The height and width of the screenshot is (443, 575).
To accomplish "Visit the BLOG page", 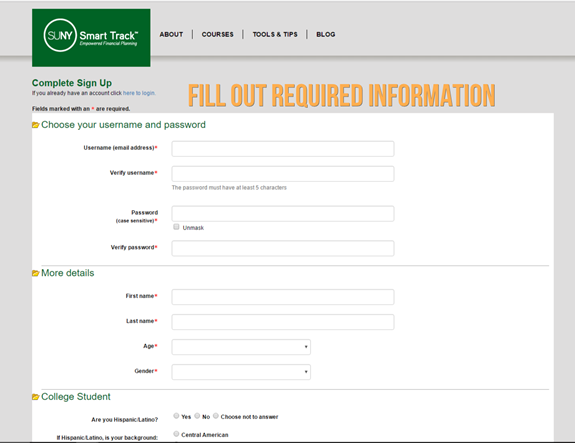I will (326, 34).
